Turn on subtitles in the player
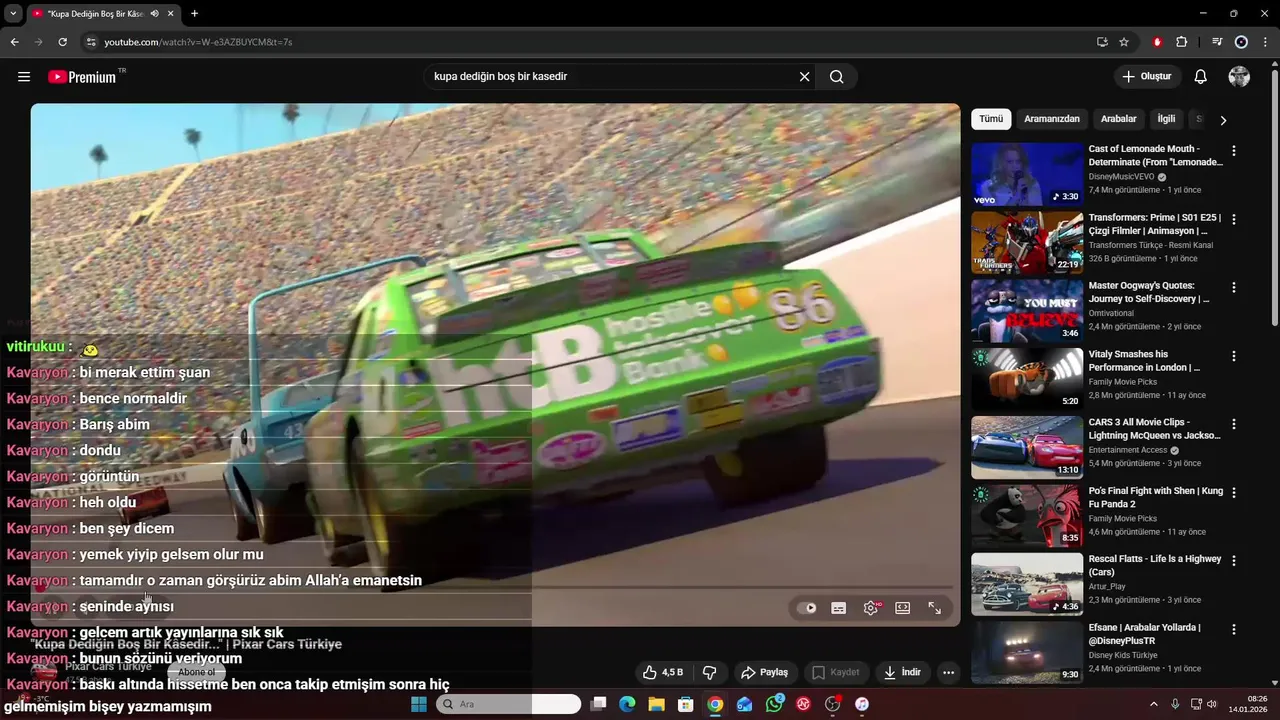The height and width of the screenshot is (720, 1280). tap(839, 608)
